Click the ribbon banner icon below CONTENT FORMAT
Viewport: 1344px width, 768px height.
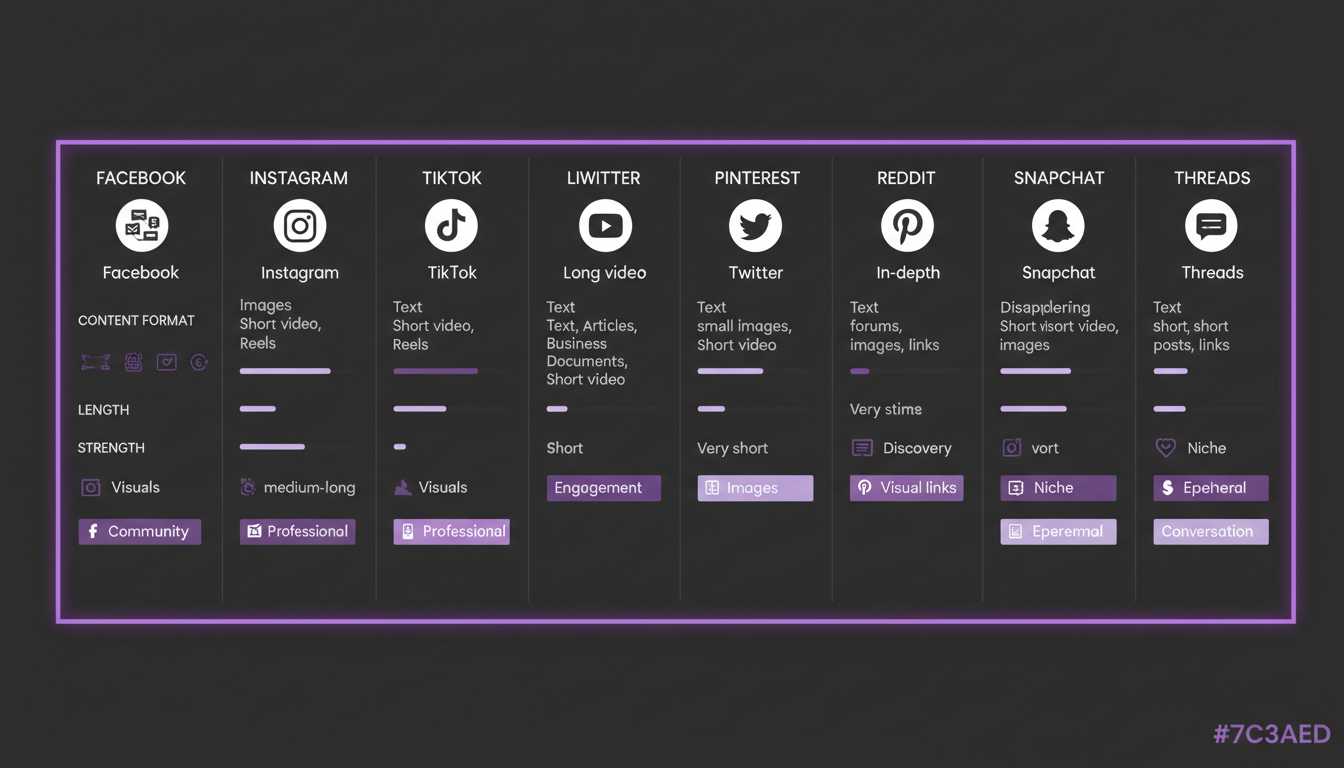pyautogui.click(x=95, y=363)
